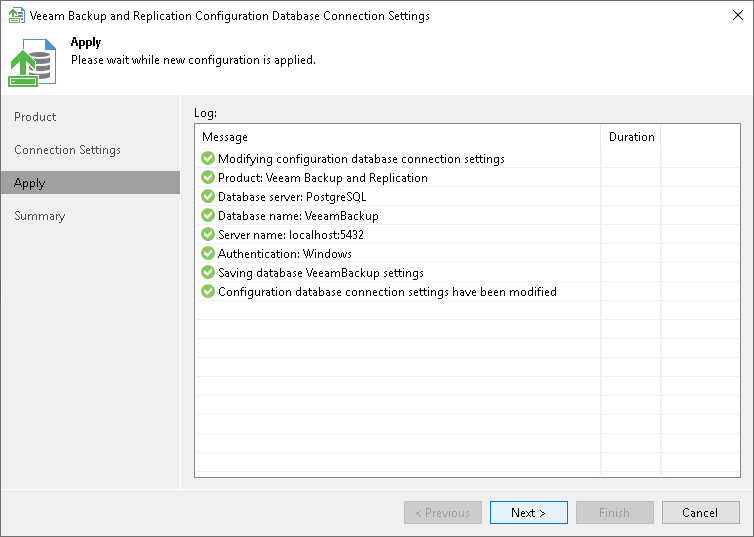Select 'Server name: localhost:5432' log entry
This screenshot has height=537, width=754.
point(467,234)
